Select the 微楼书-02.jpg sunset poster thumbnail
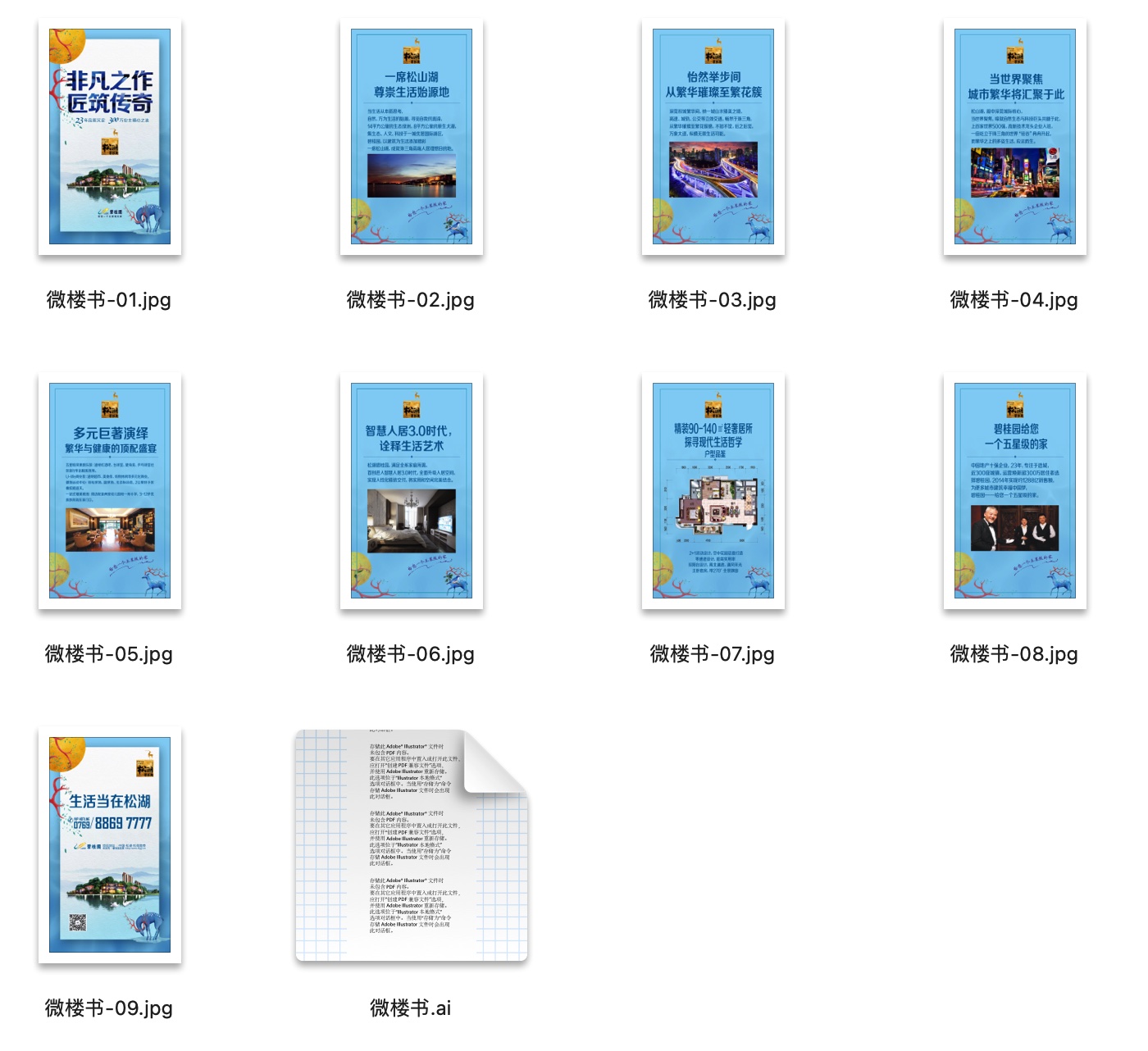 coord(412,137)
